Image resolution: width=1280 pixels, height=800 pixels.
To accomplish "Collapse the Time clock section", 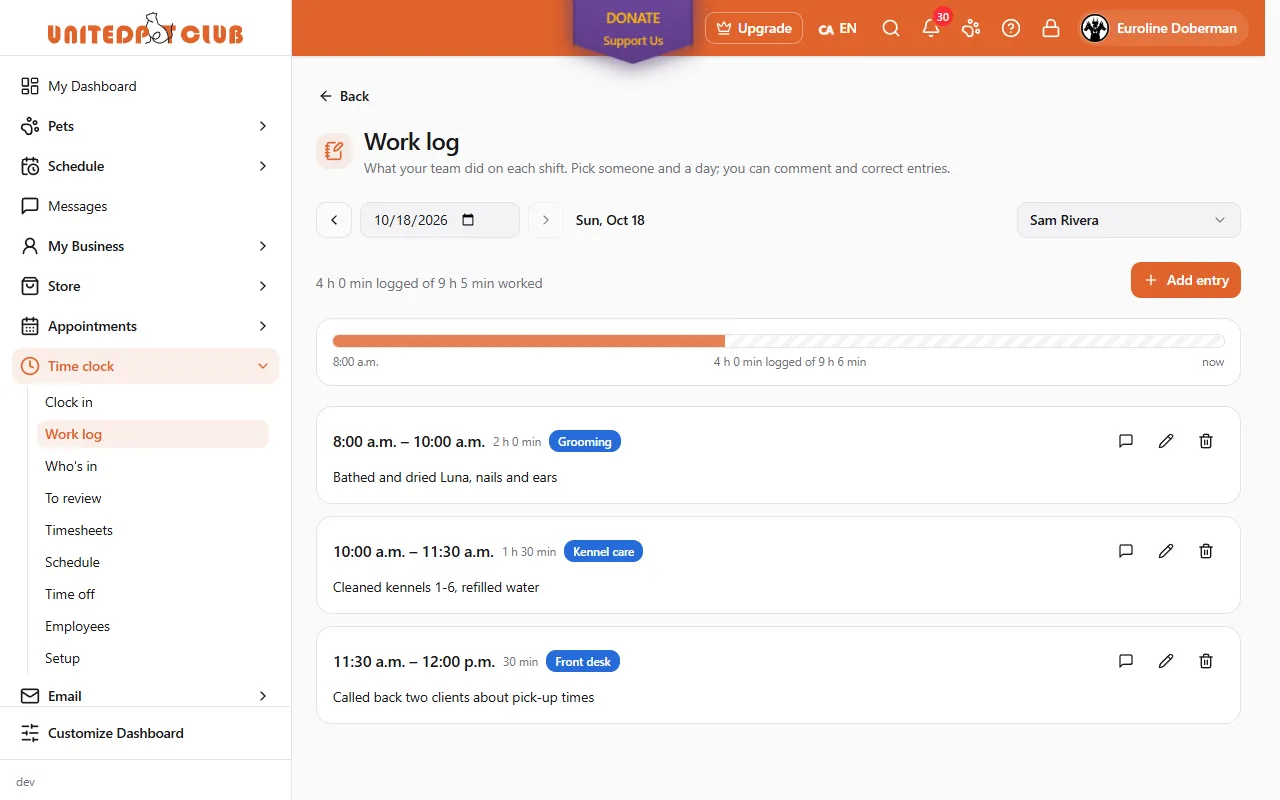I will [145, 366].
